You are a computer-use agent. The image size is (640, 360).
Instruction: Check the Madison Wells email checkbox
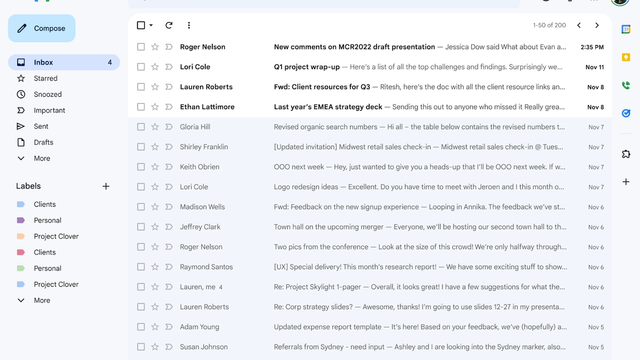pyautogui.click(x=141, y=207)
